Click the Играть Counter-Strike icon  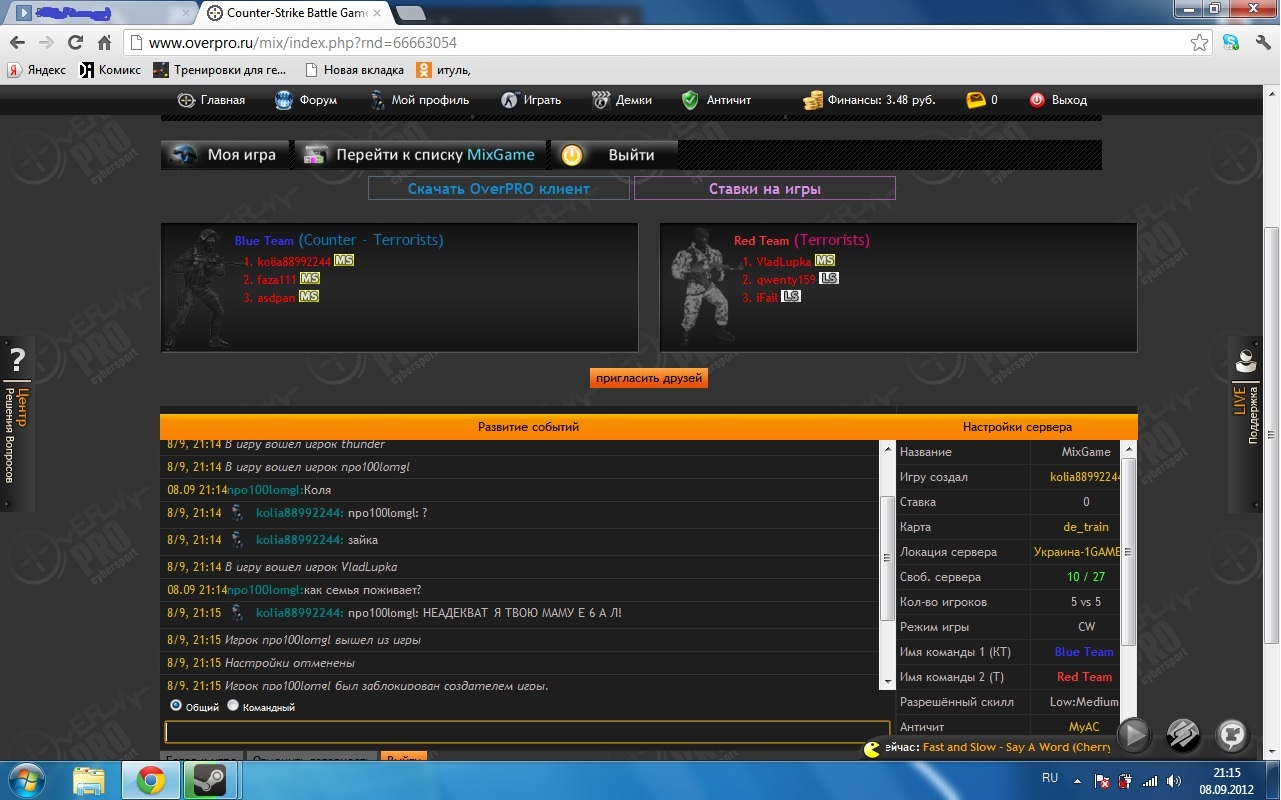pos(510,100)
